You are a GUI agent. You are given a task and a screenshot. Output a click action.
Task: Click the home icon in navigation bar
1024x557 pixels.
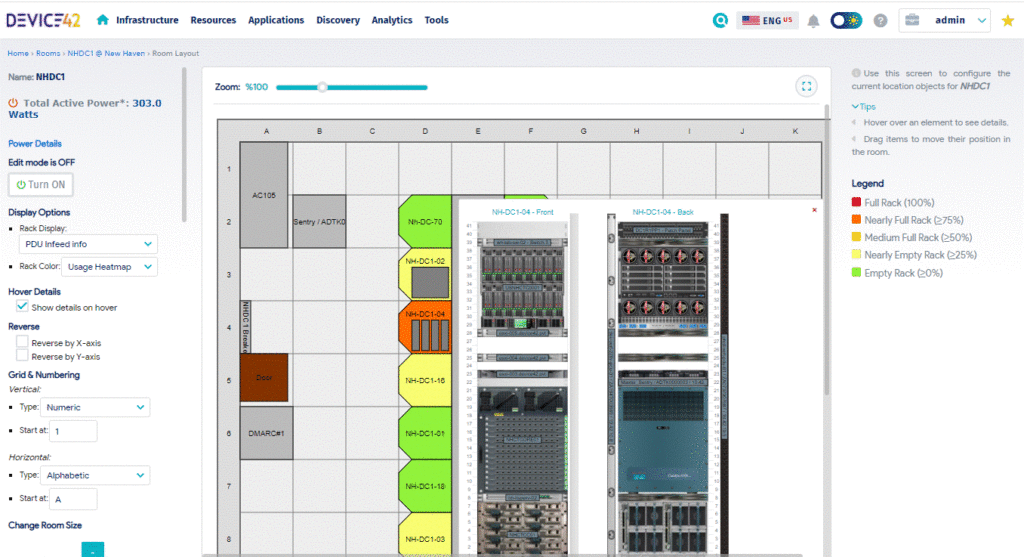point(103,20)
